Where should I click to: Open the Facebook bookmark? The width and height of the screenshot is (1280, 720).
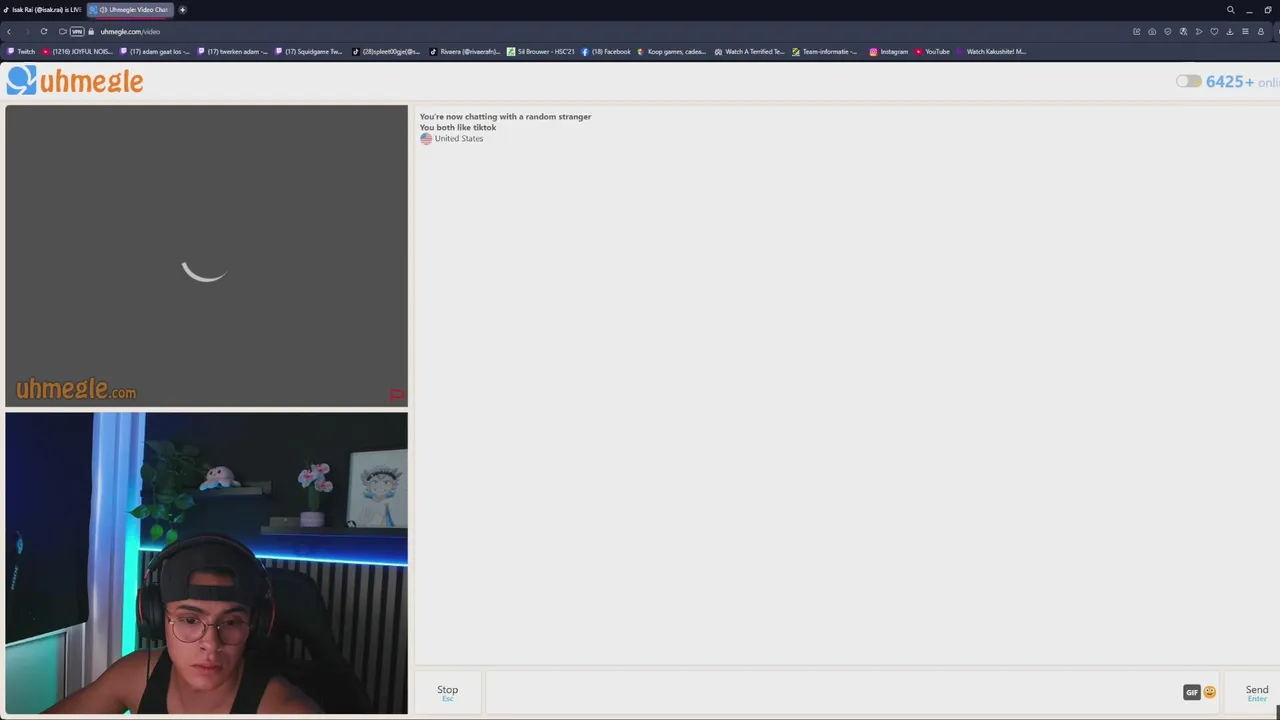point(606,52)
